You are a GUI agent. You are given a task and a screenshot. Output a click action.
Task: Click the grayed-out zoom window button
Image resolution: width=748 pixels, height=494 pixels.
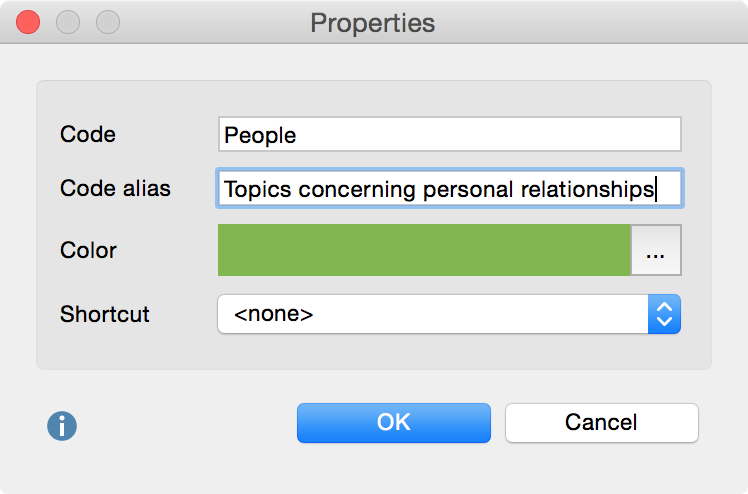(x=107, y=21)
